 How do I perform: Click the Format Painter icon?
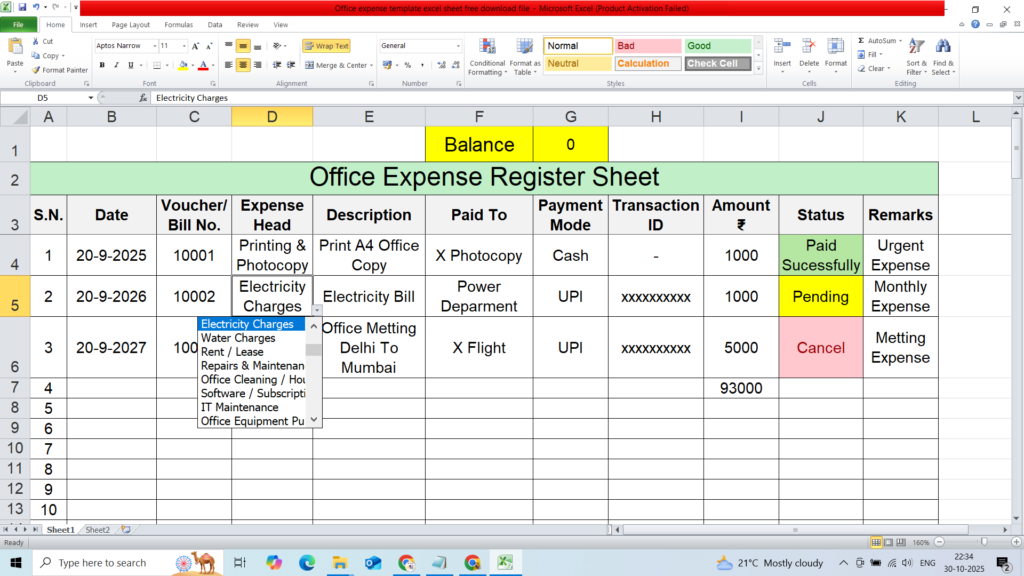point(36,70)
